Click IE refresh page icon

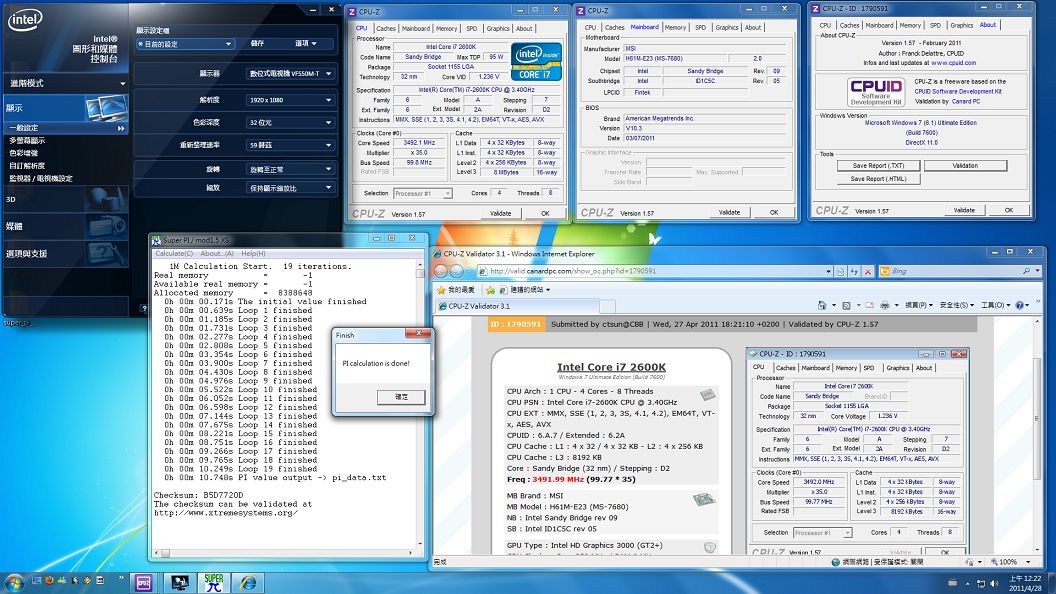click(854, 271)
